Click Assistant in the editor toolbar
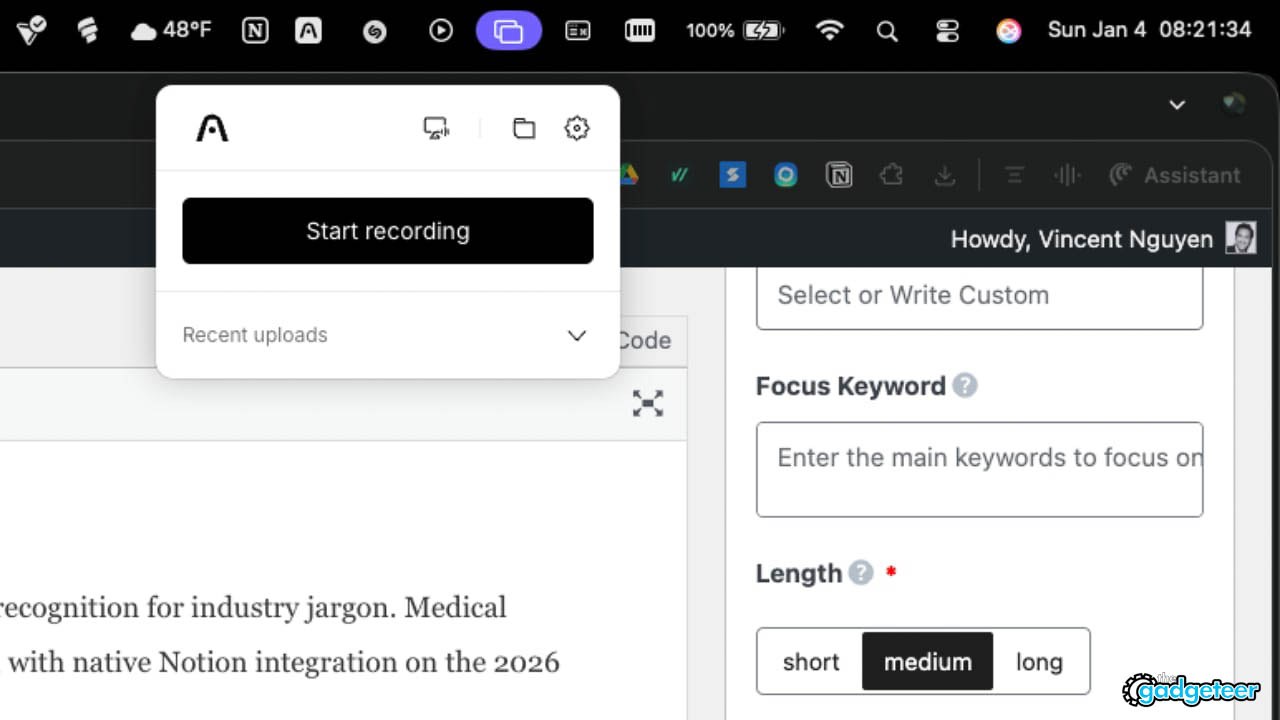Viewport: 1280px width, 720px height. tap(1190, 175)
